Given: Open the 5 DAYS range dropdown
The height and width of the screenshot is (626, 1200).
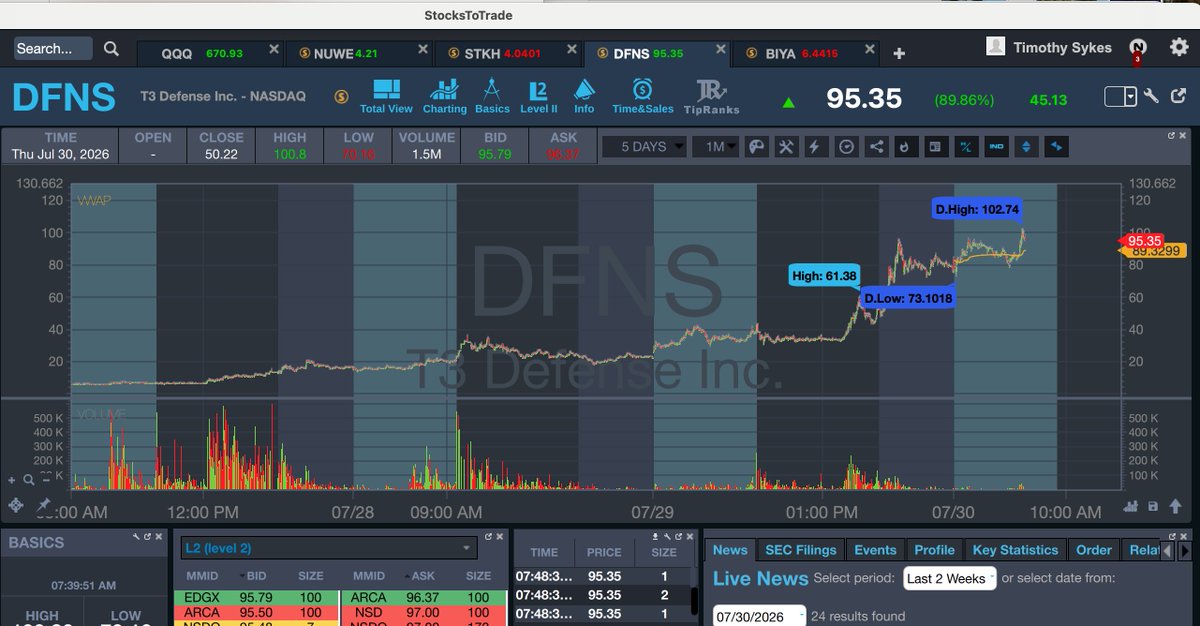Looking at the screenshot, I should click(645, 147).
